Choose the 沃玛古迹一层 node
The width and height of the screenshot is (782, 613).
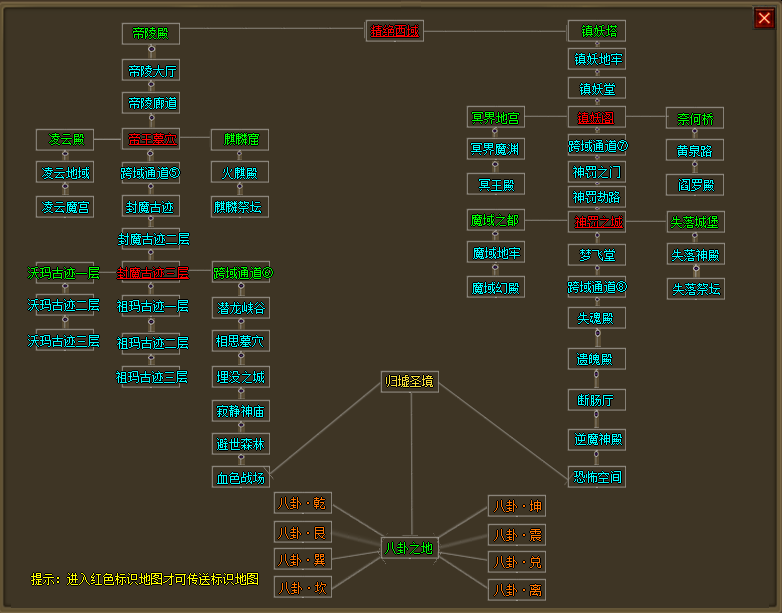pos(65,273)
